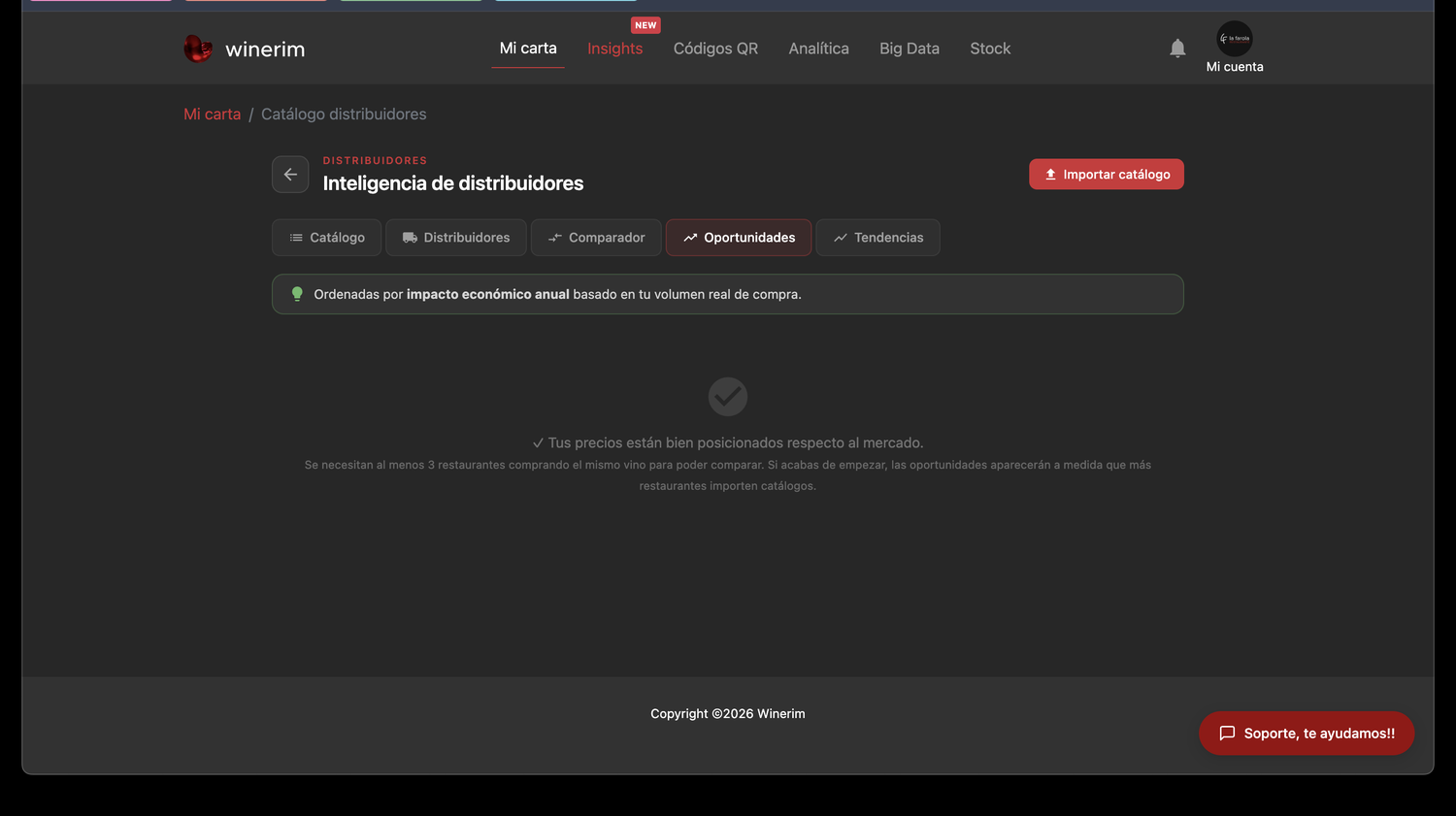
Task: Open the Mi carta nav tab
Action: click(x=528, y=49)
